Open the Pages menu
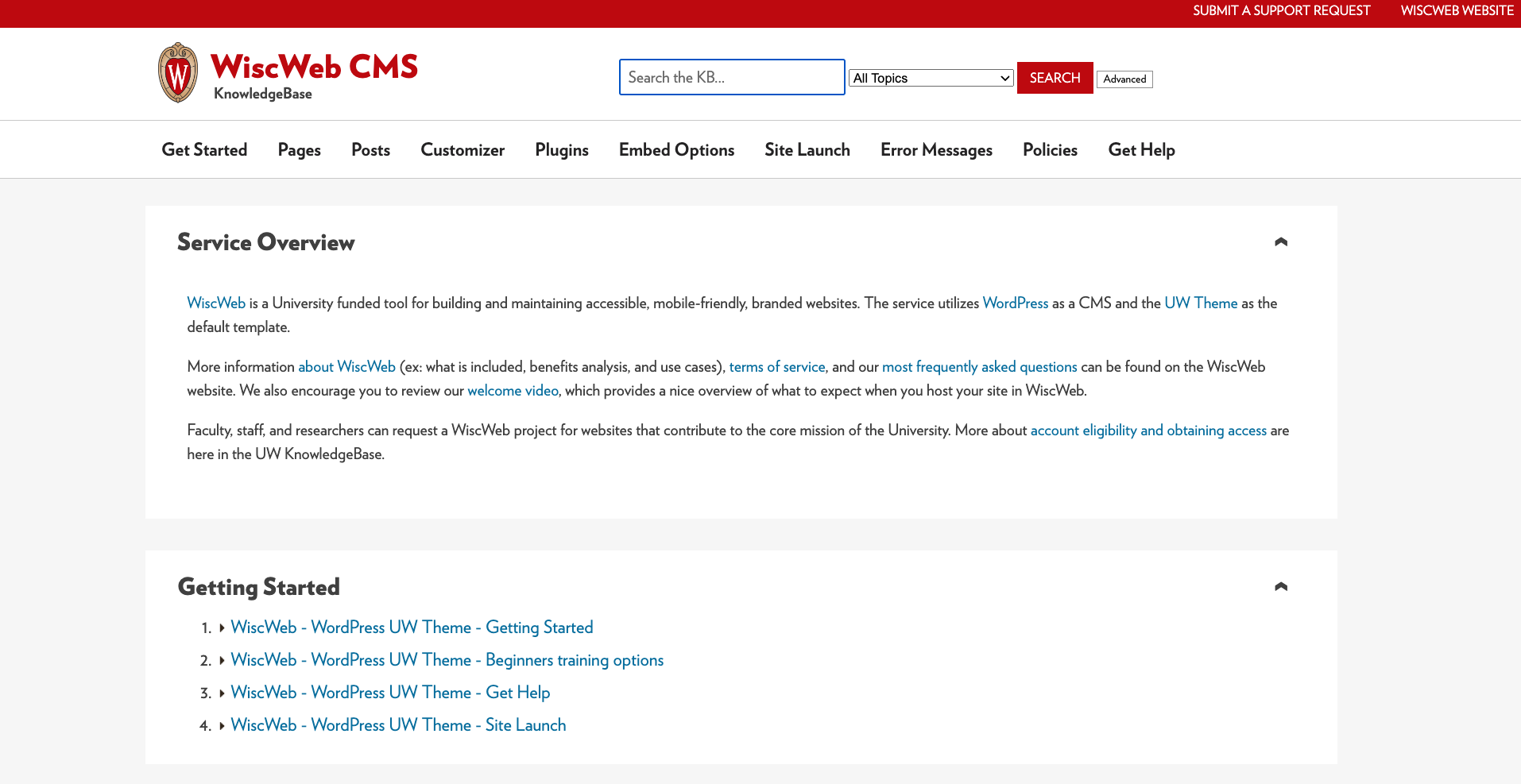Image resolution: width=1521 pixels, height=784 pixels. [x=300, y=149]
